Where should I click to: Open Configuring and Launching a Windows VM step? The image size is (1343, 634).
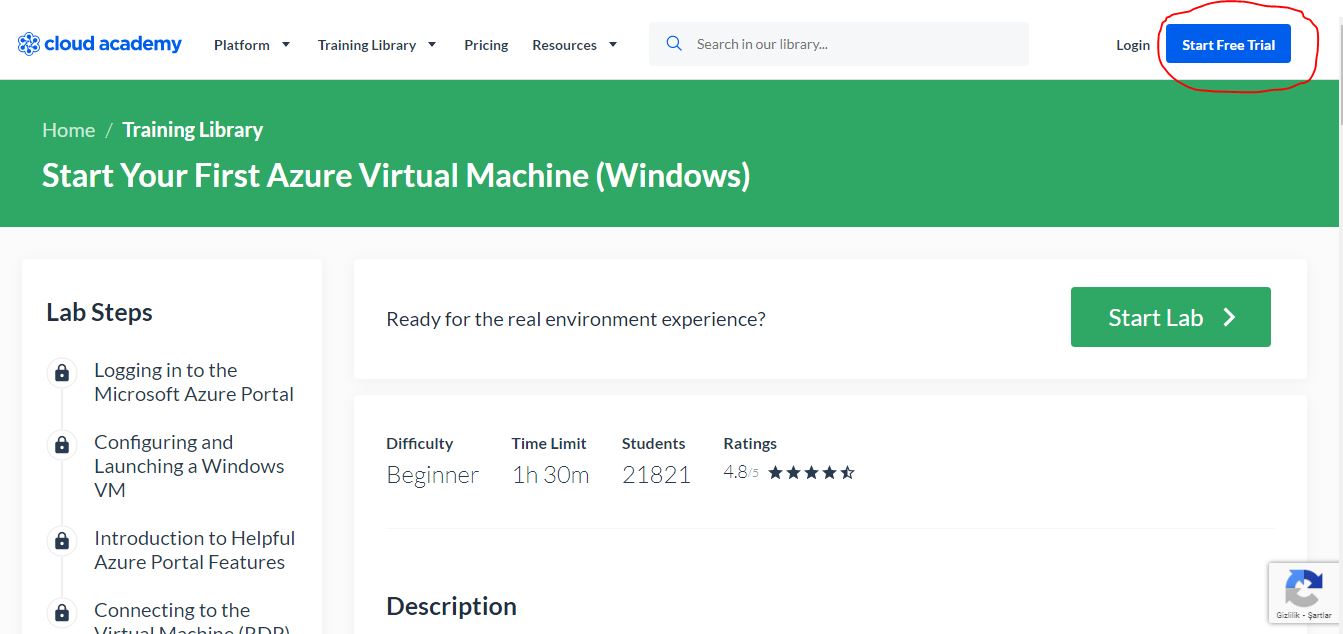[189, 466]
